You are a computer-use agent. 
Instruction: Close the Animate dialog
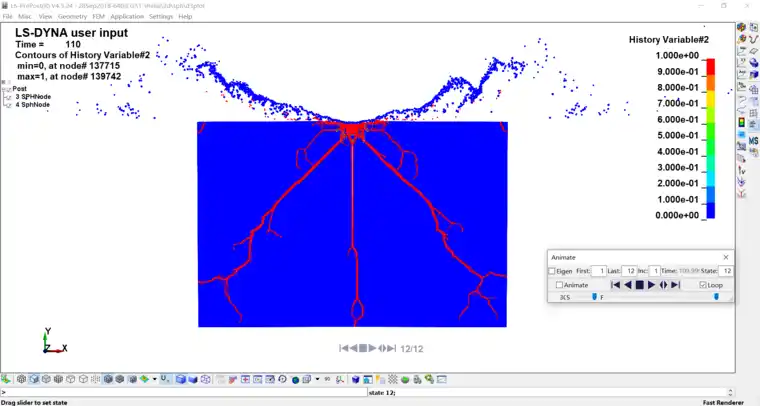[x=726, y=257]
